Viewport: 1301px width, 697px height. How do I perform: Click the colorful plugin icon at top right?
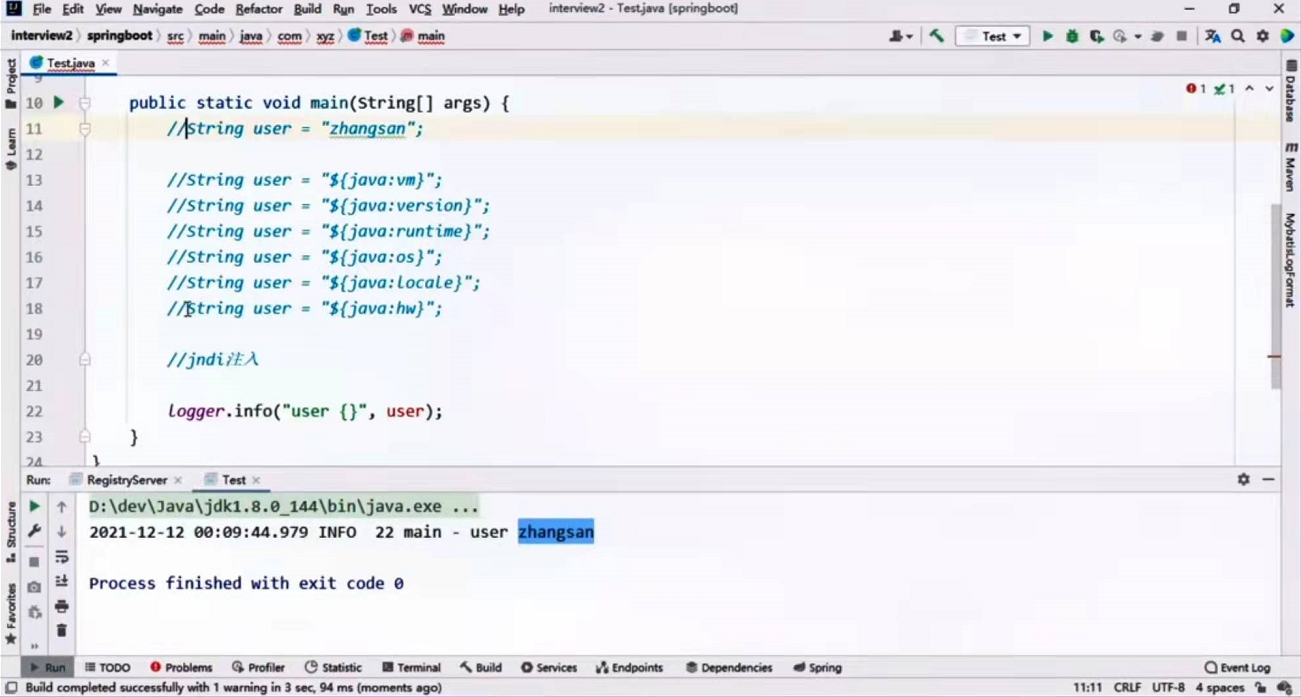(x=1287, y=36)
